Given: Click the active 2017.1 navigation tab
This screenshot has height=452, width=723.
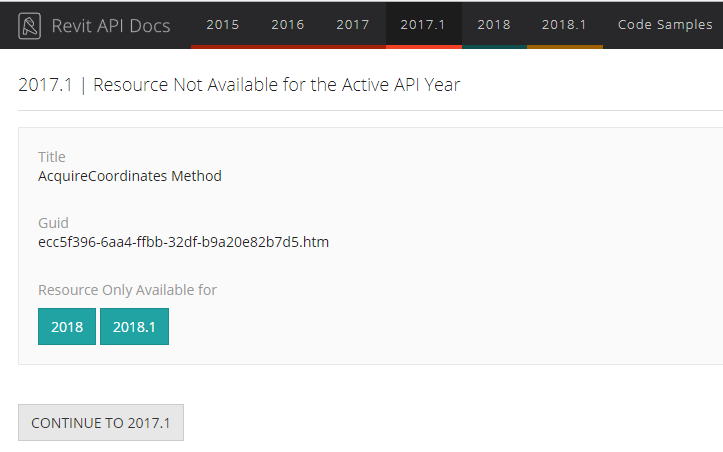Looking at the screenshot, I should 423,25.
